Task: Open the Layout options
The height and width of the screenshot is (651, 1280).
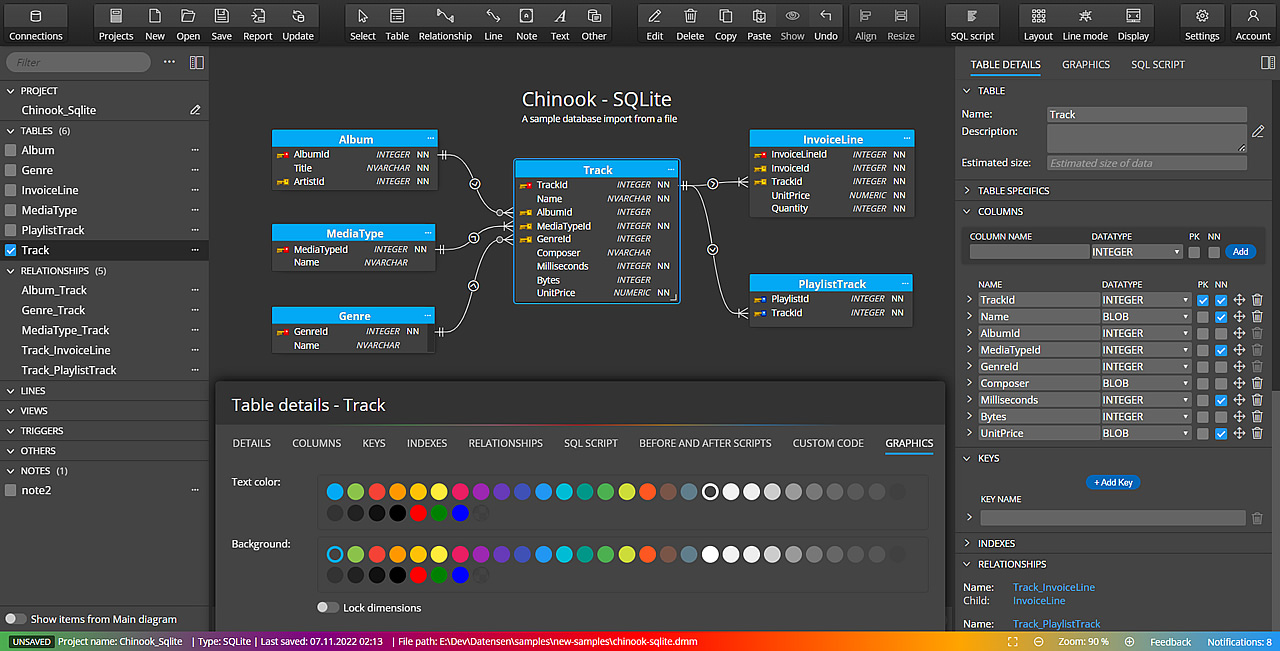Action: coord(1038,24)
